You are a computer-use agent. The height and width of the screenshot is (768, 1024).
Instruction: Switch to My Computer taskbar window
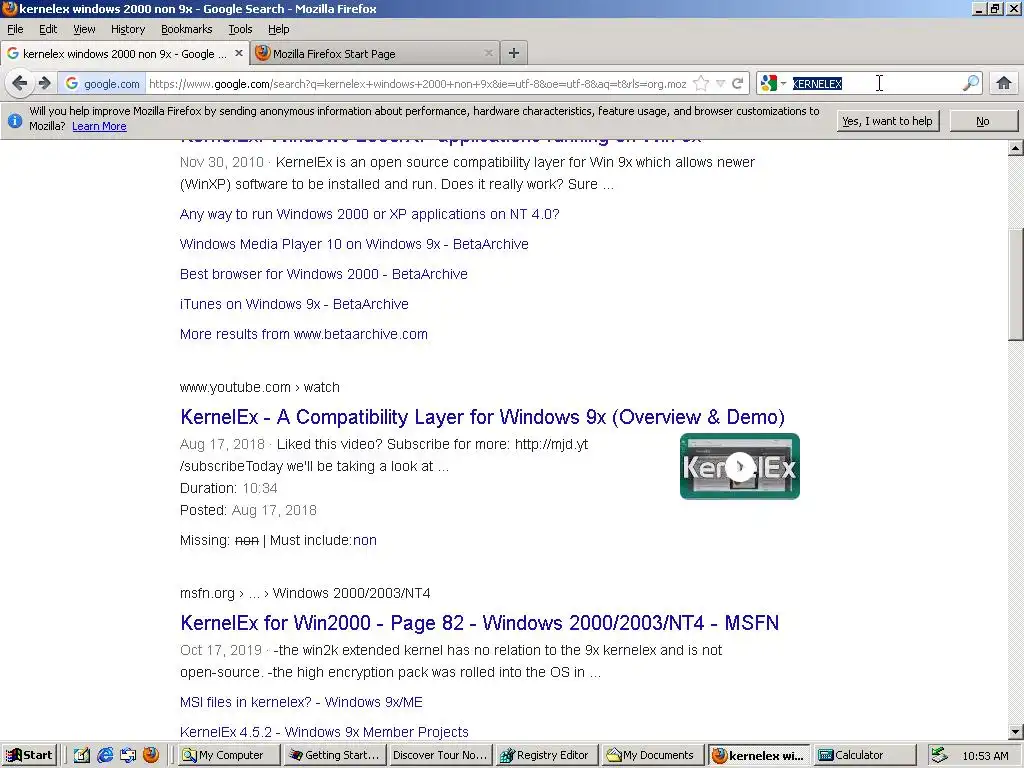point(230,755)
